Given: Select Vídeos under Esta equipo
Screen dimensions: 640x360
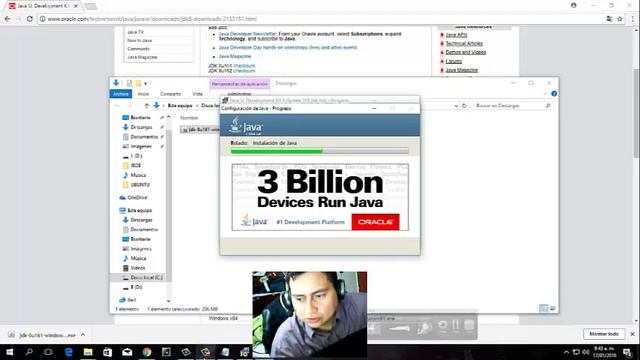Looking at the screenshot, I should 138,268.
